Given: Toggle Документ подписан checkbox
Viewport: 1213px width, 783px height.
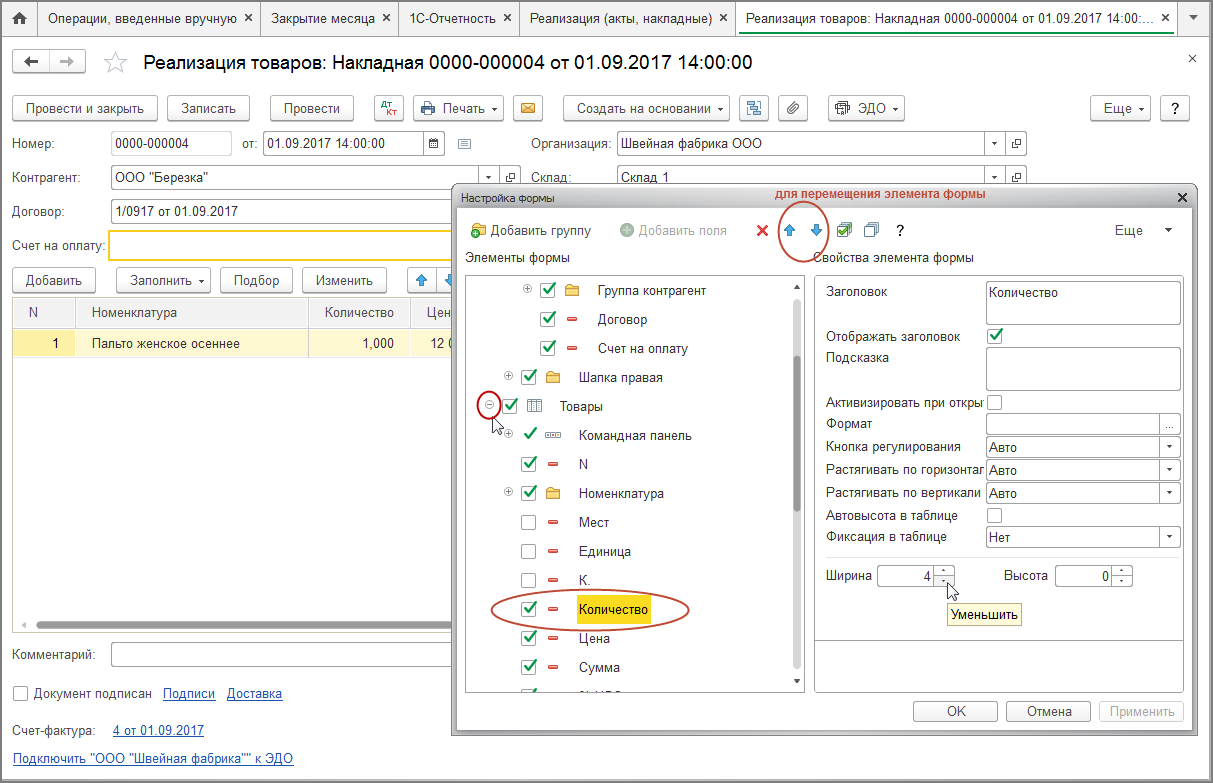Looking at the screenshot, I should click(x=21, y=693).
